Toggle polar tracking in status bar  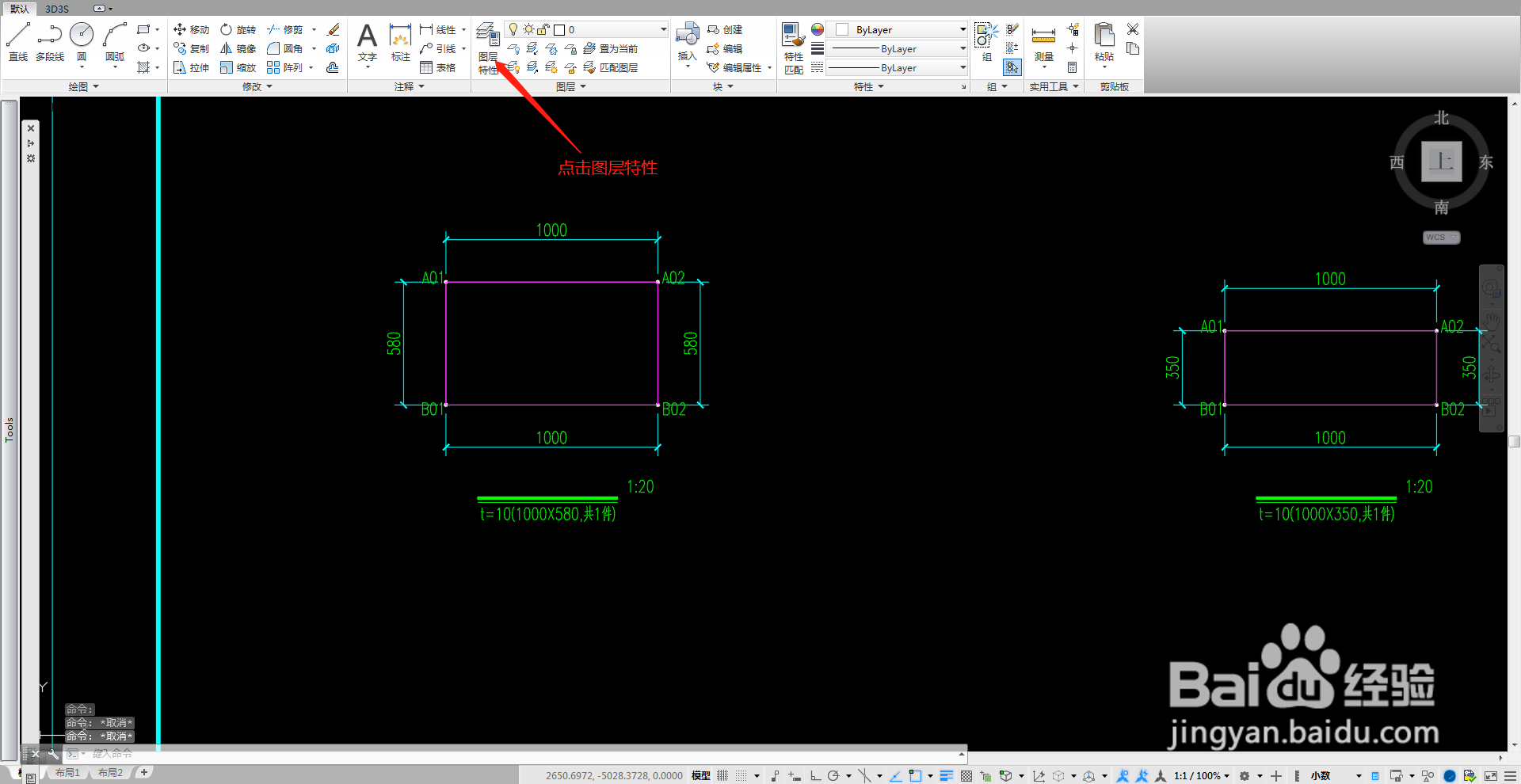click(x=833, y=775)
